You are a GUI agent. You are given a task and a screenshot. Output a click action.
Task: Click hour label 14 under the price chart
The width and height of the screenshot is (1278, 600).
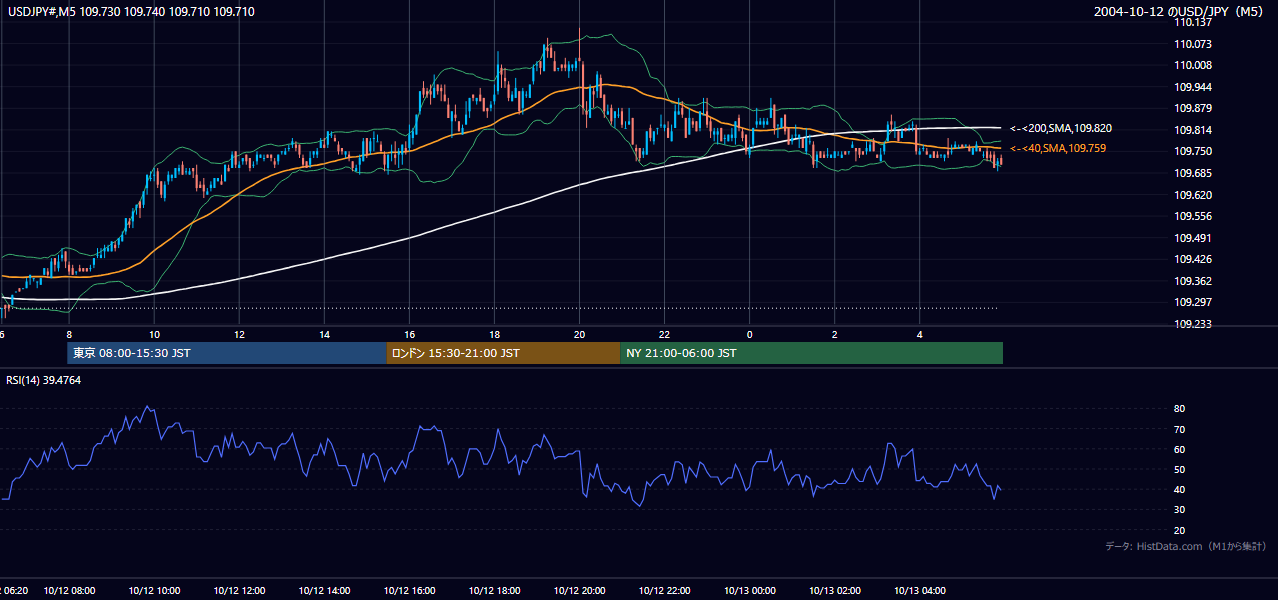click(x=324, y=335)
